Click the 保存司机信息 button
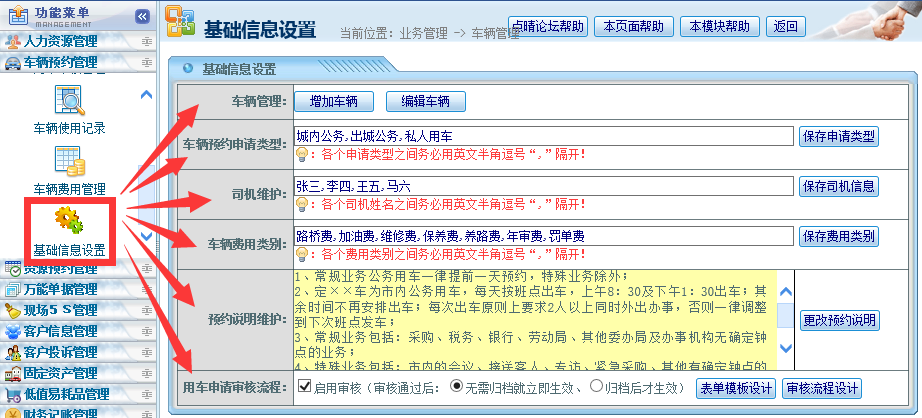 [838, 186]
